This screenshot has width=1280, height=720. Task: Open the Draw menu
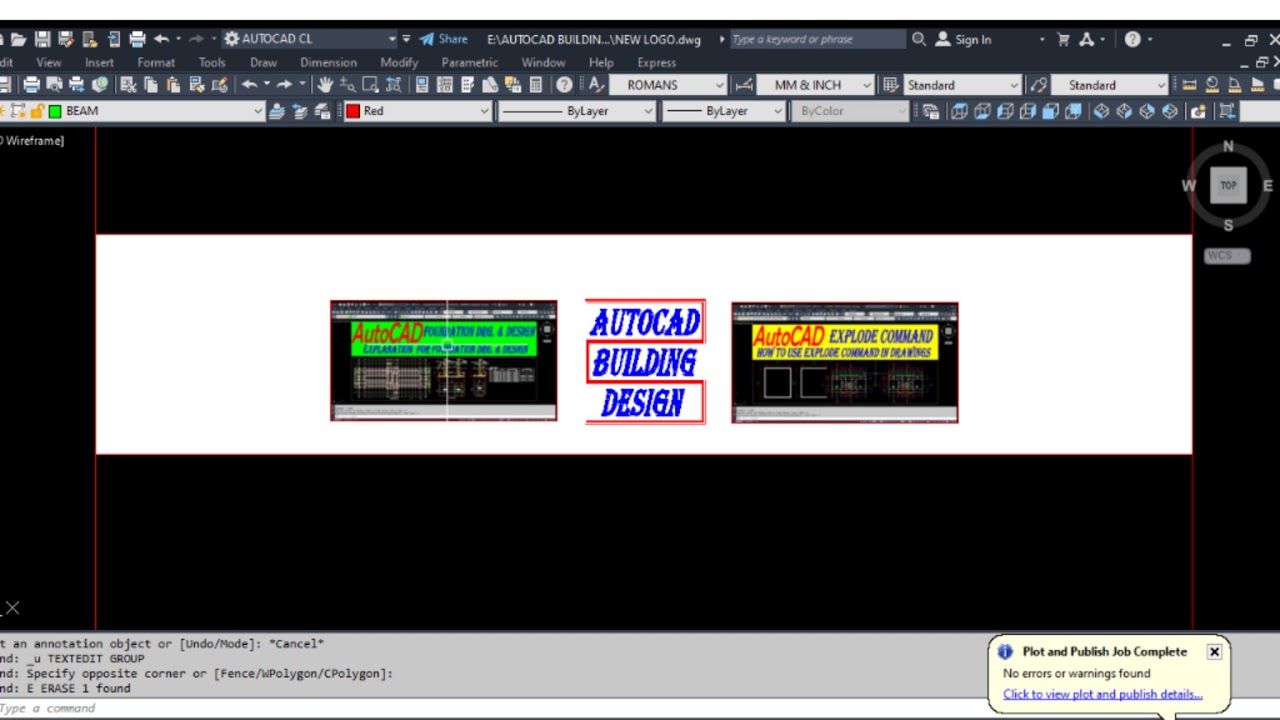pos(263,62)
